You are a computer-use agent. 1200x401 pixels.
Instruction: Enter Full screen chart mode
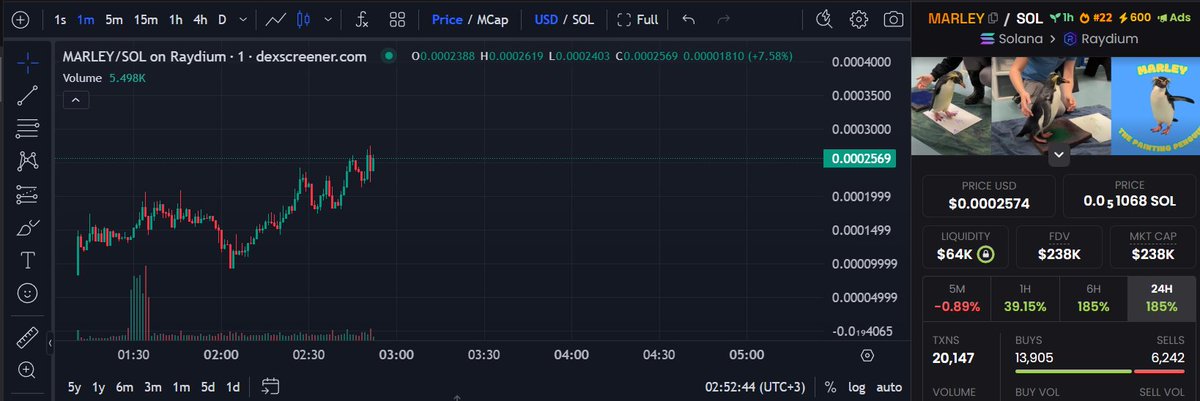pos(637,19)
